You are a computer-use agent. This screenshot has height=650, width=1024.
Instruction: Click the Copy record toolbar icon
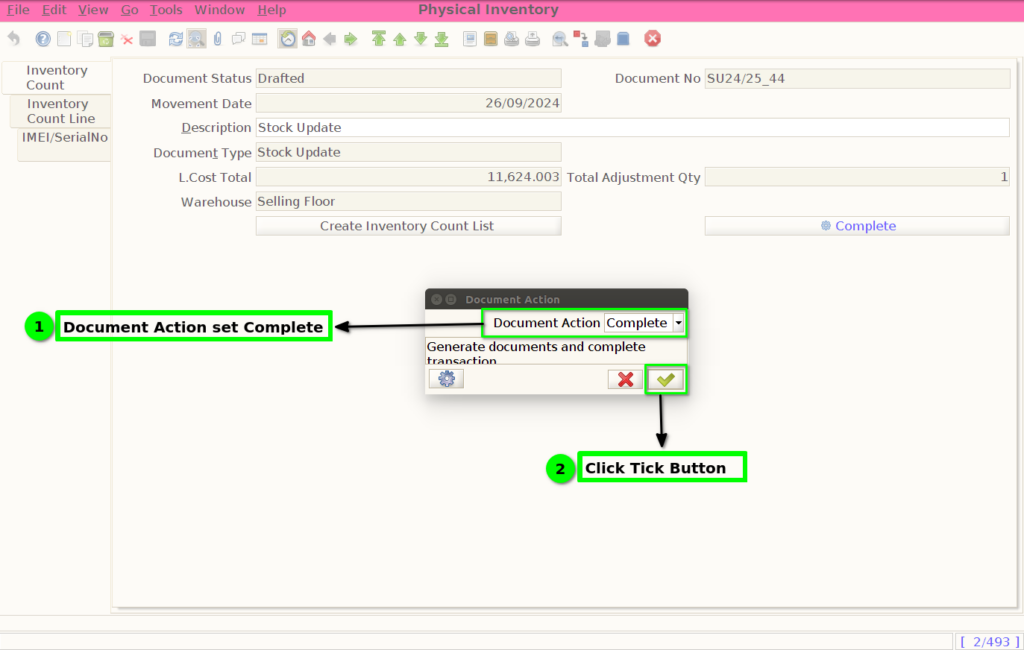[x=85, y=39]
